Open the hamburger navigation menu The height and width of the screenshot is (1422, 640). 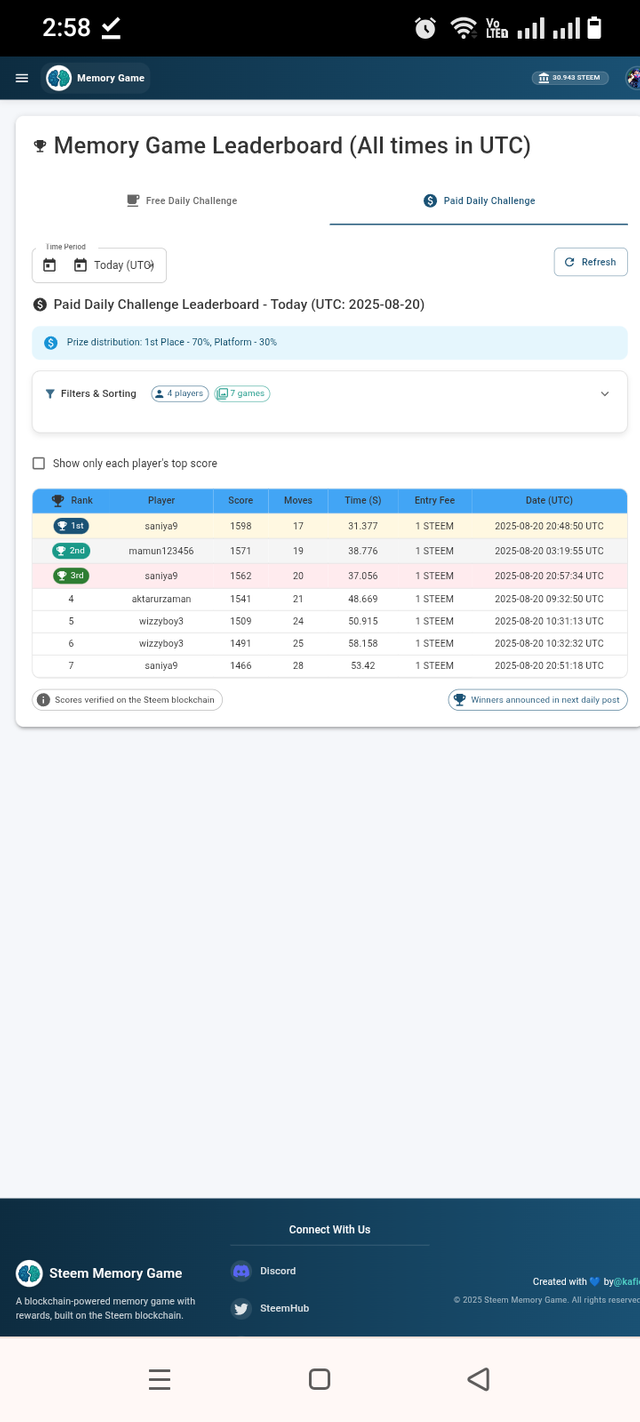point(22,78)
